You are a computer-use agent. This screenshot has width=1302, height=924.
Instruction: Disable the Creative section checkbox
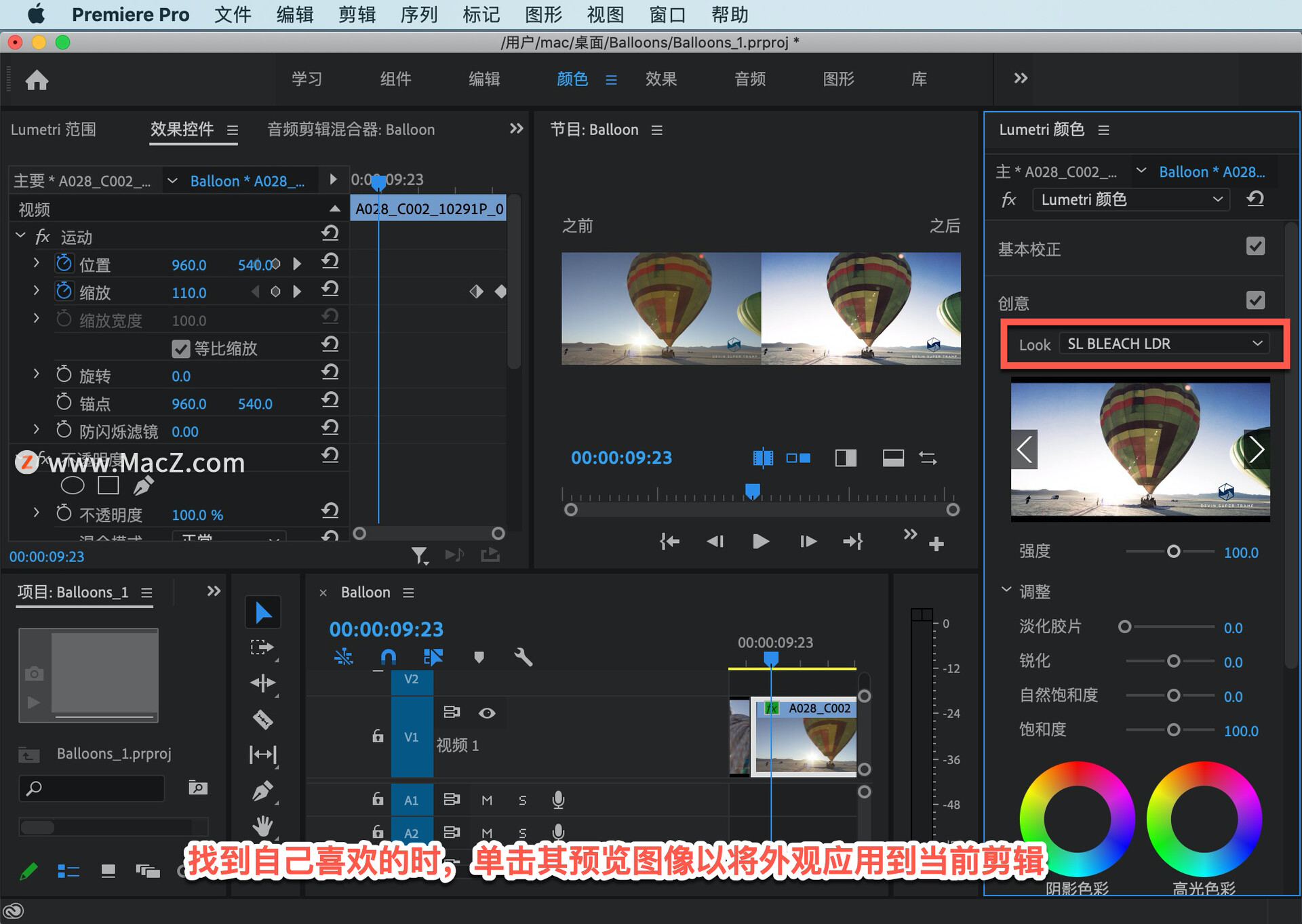(x=1255, y=300)
